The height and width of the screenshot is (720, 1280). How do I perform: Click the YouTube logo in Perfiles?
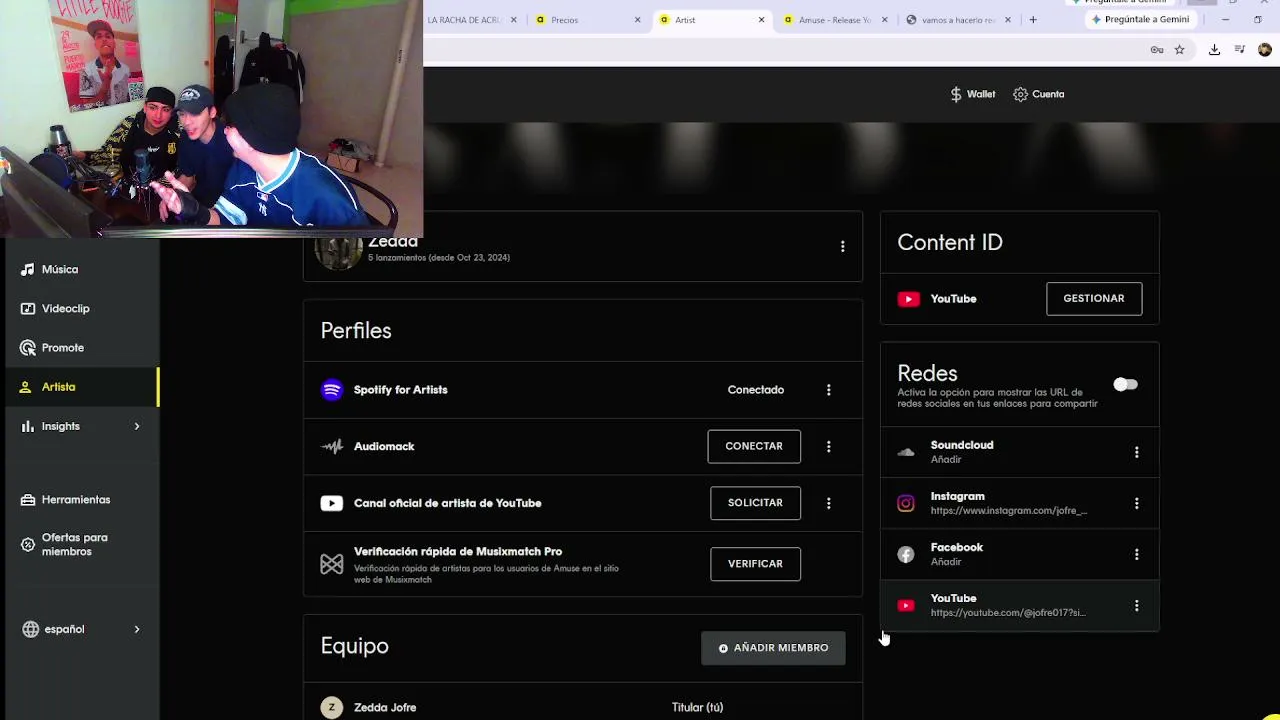pyautogui.click(x=332, y=503)
